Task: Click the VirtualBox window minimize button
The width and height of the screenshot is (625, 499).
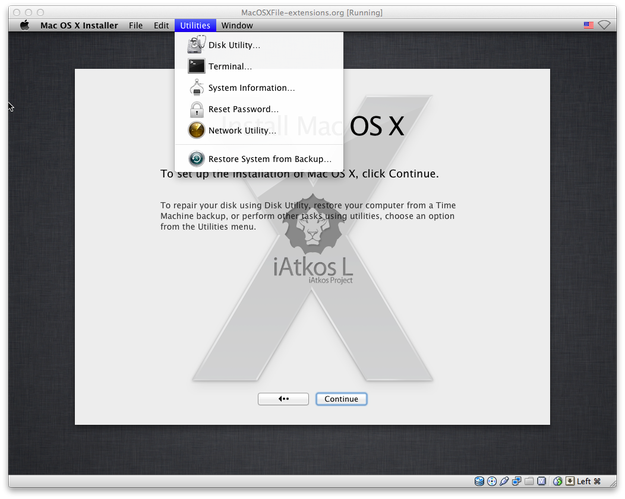Action: [28, 12]
